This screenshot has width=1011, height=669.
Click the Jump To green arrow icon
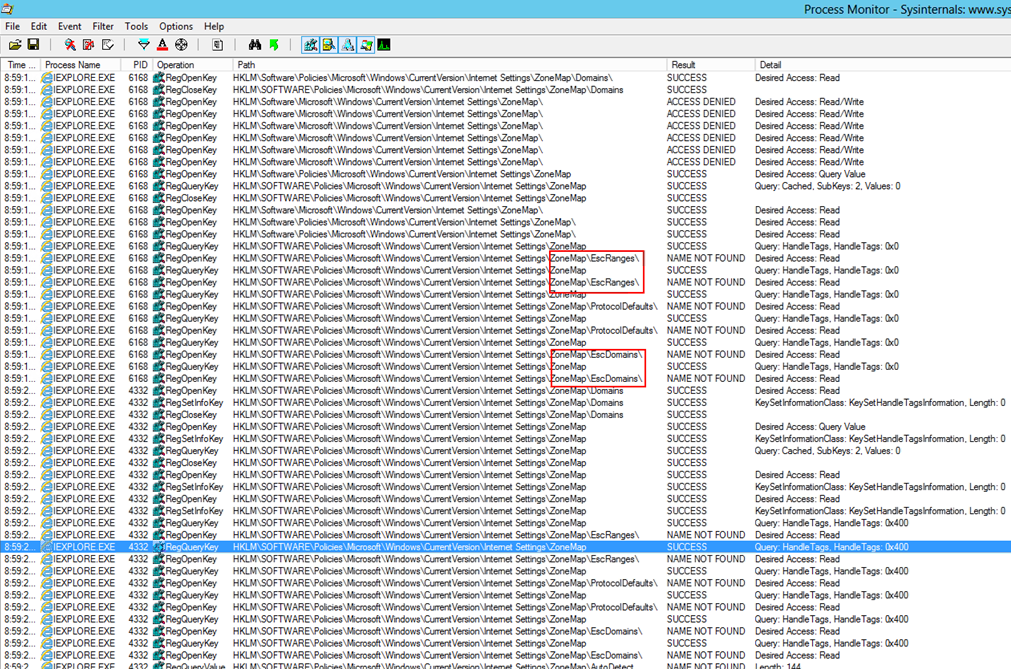pos(274,44)
